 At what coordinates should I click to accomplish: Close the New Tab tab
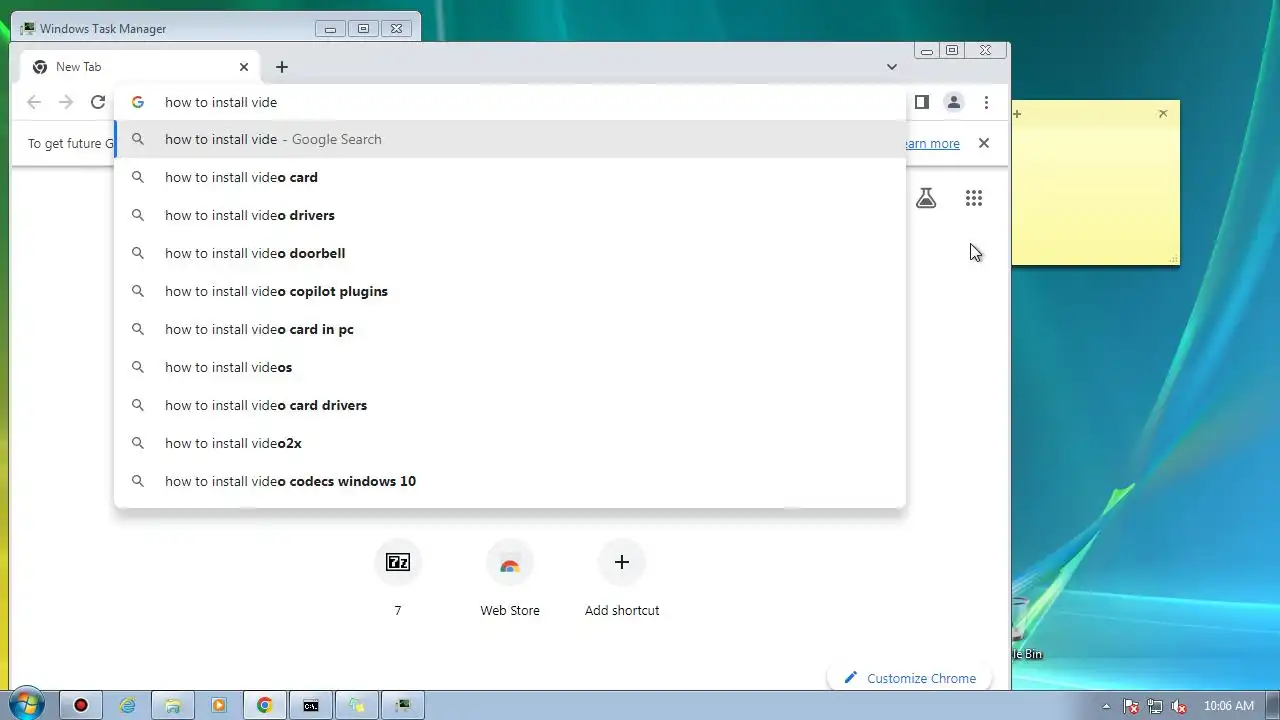(244, 67)
